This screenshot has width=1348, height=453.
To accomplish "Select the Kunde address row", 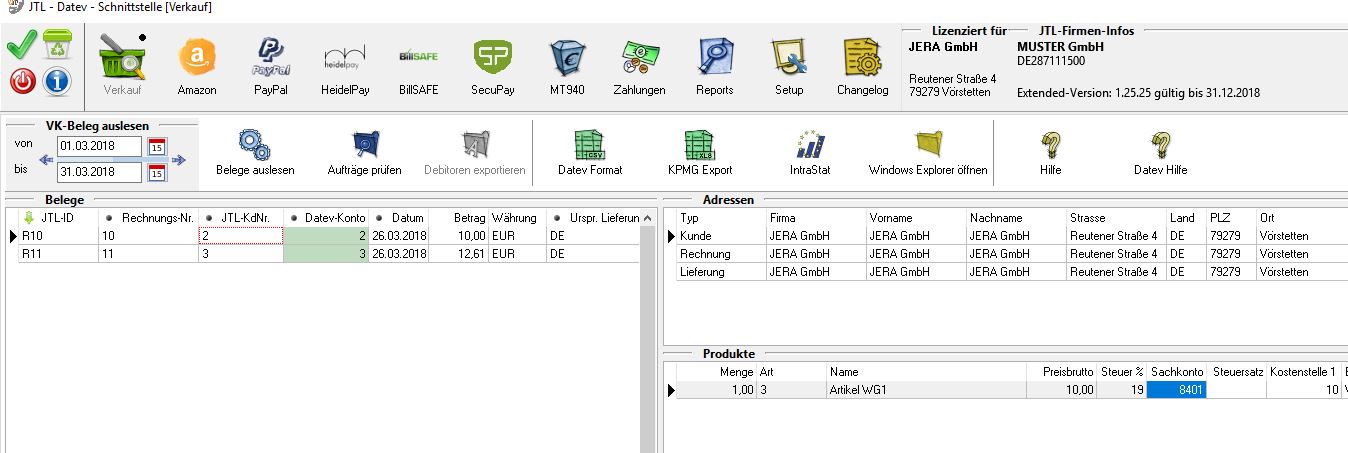I will (1010, 236).
